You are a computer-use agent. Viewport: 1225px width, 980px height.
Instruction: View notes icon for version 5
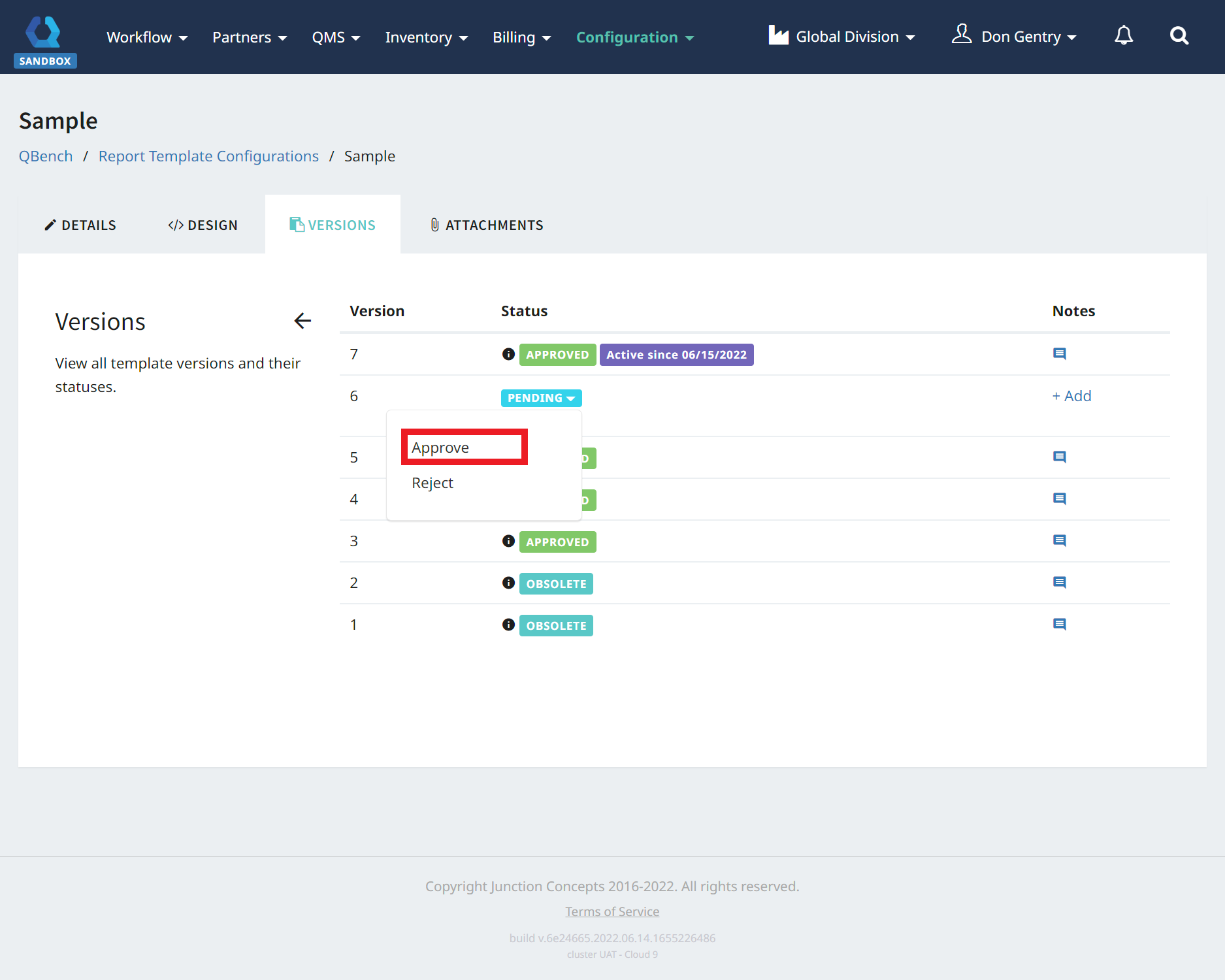1059,457
